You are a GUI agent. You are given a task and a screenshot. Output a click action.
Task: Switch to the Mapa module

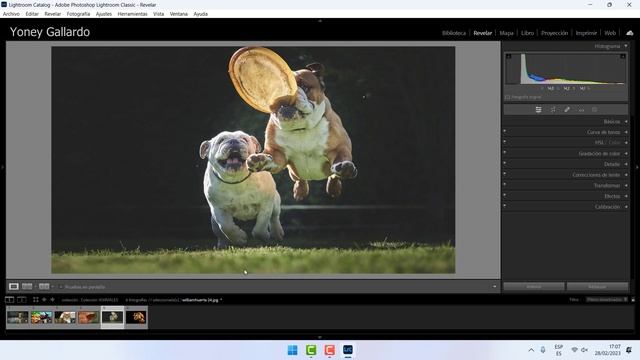pos(507,33)
